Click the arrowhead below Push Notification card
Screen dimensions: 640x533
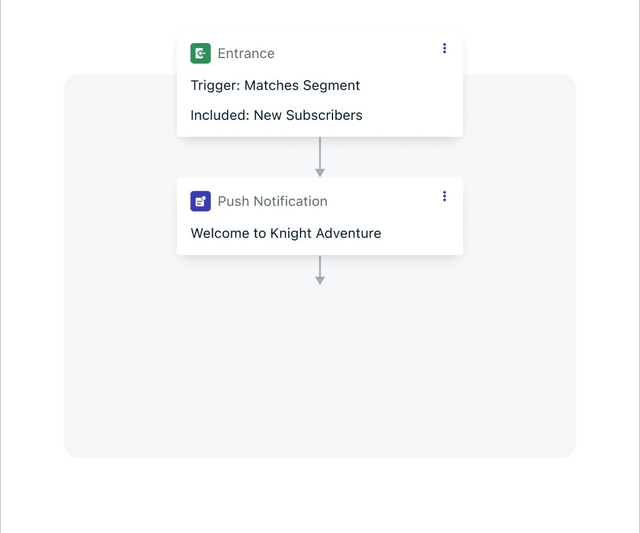[x=320, y=280]
